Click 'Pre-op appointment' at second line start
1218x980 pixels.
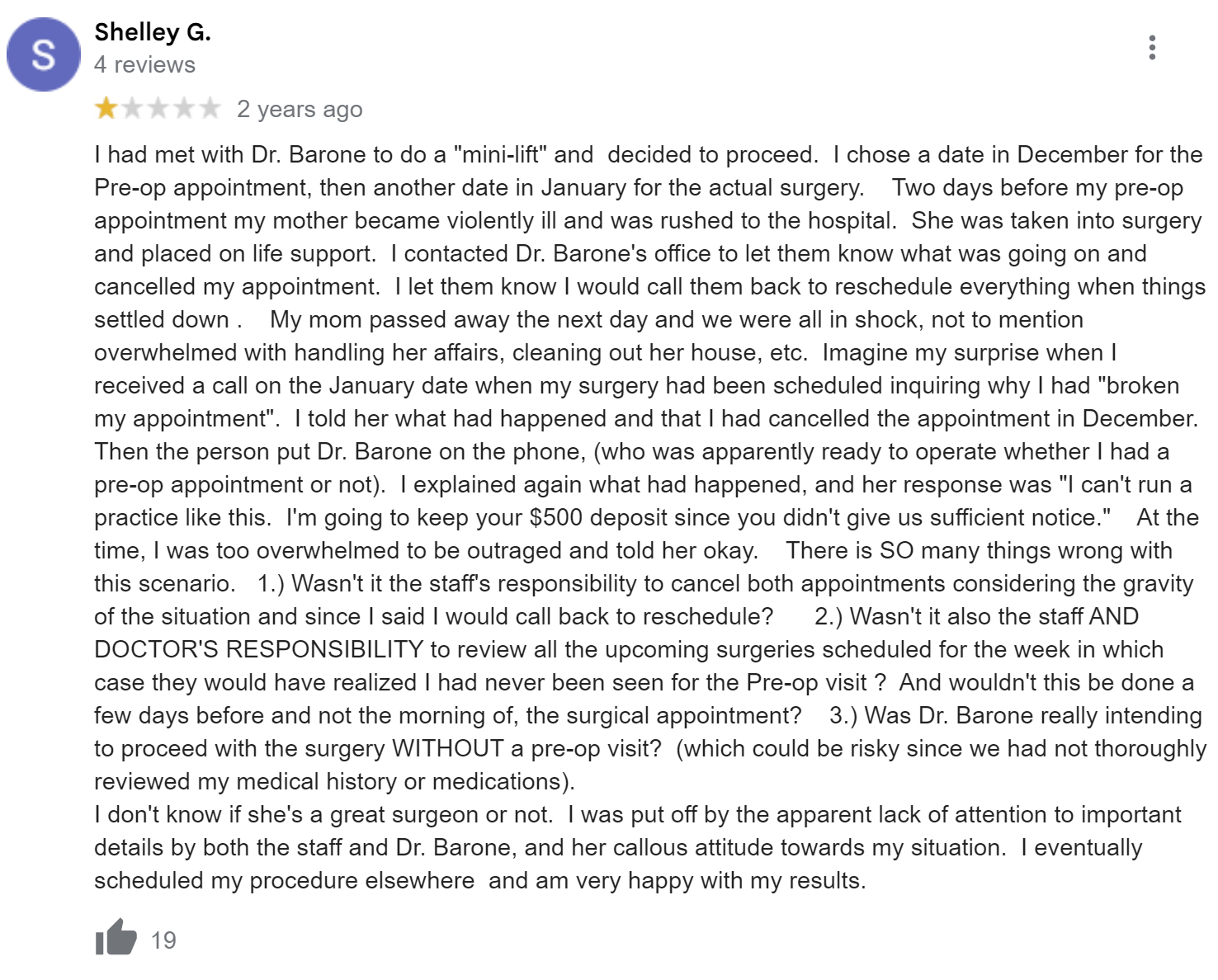pyautogui.click(x=200, y=187)
